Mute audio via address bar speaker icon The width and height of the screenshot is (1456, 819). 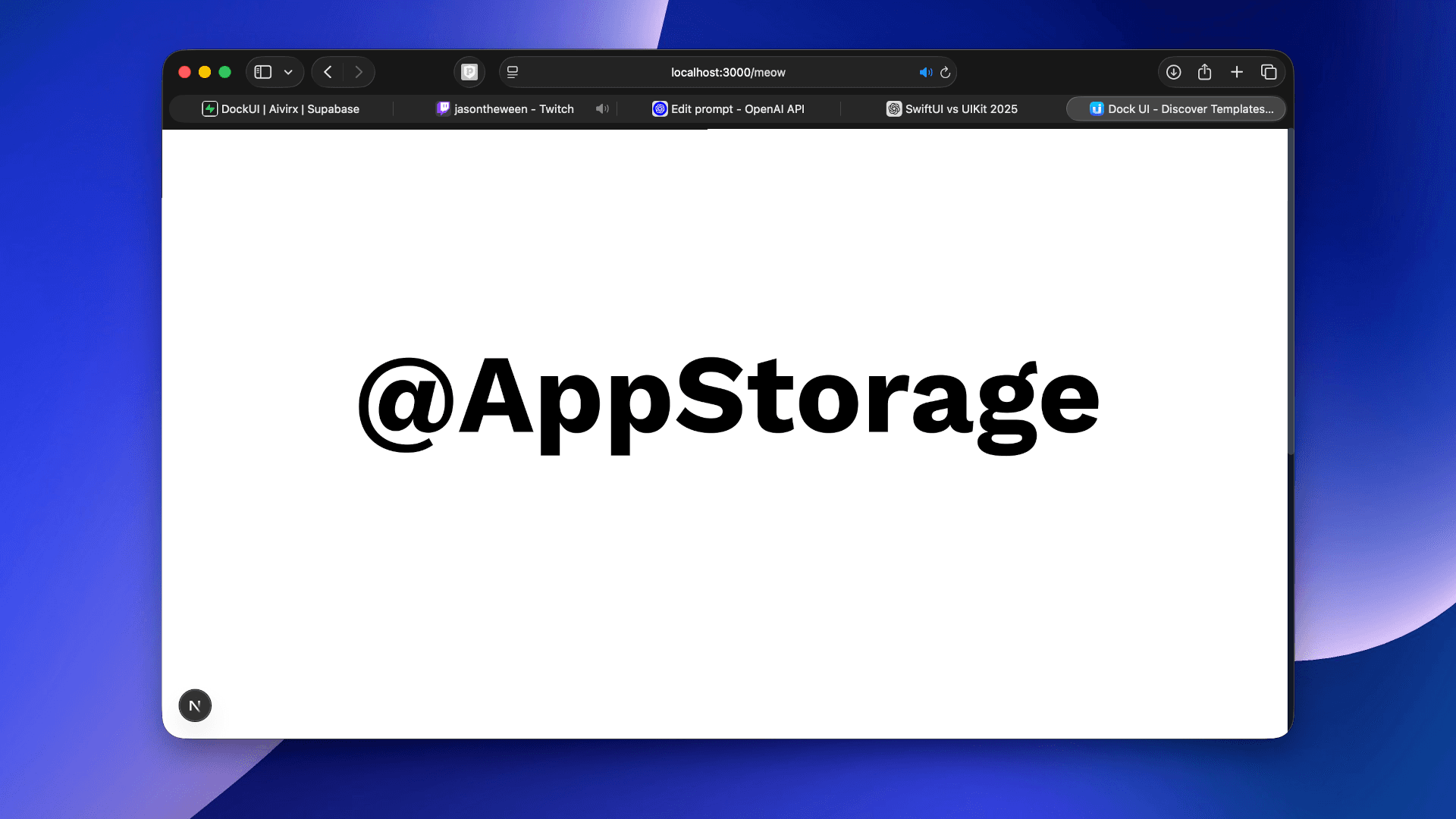click(x=925, y=72)
